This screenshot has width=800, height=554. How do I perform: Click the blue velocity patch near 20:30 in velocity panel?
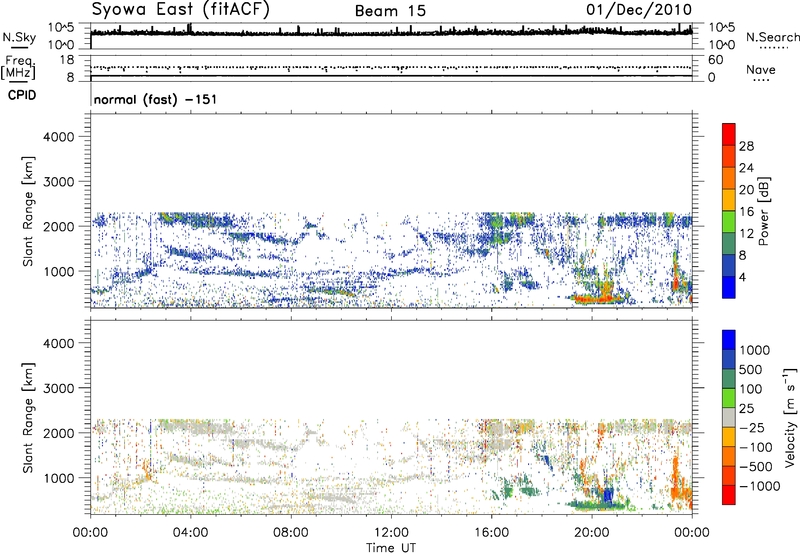[608, 495]
